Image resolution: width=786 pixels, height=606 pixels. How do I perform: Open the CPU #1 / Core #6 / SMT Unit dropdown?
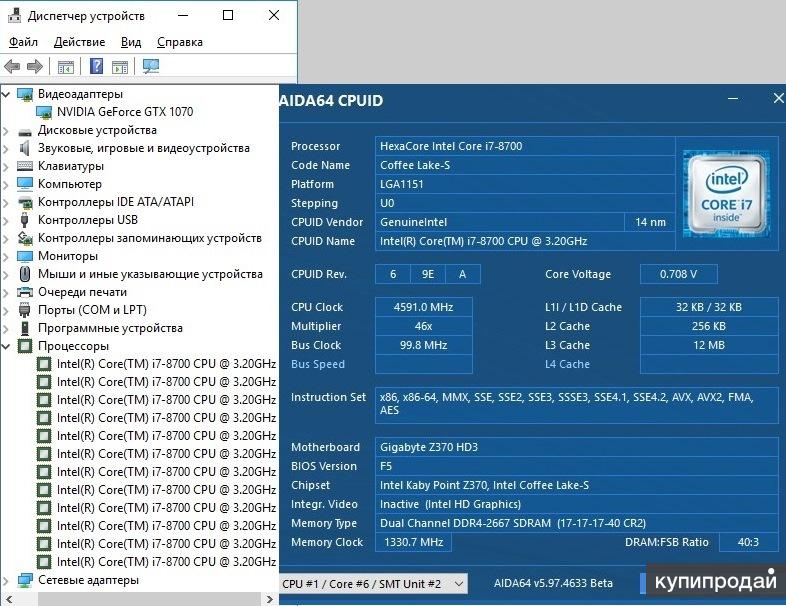373,584
